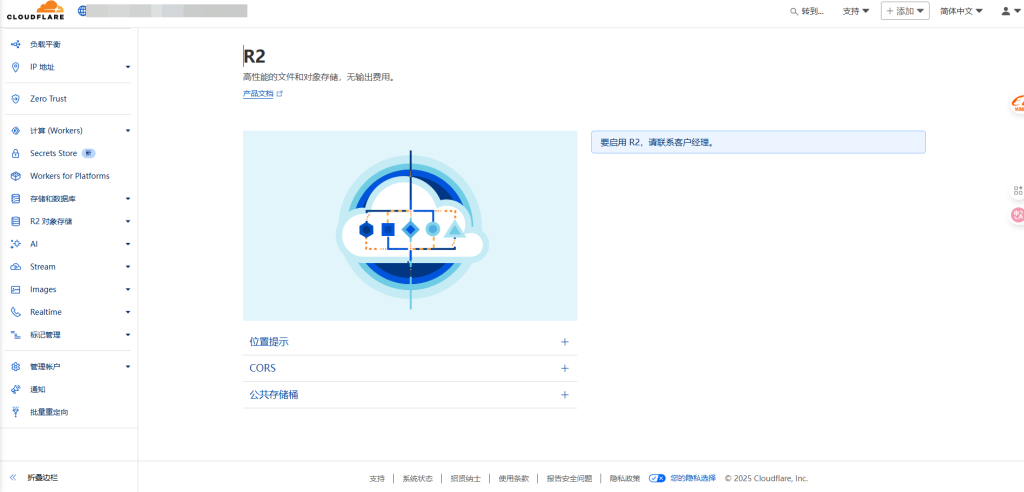Viewport: 1024px width, 492px height.
Task: Click the 折叠边栏 button
Action: 42,478
